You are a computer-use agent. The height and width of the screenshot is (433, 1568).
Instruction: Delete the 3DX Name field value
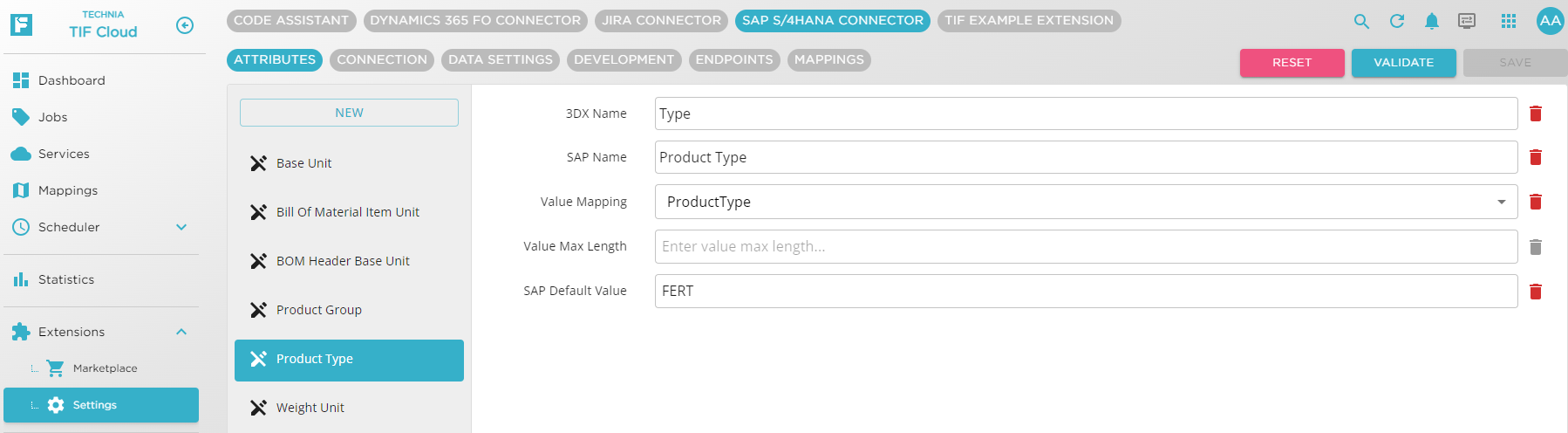[1536, 113]
